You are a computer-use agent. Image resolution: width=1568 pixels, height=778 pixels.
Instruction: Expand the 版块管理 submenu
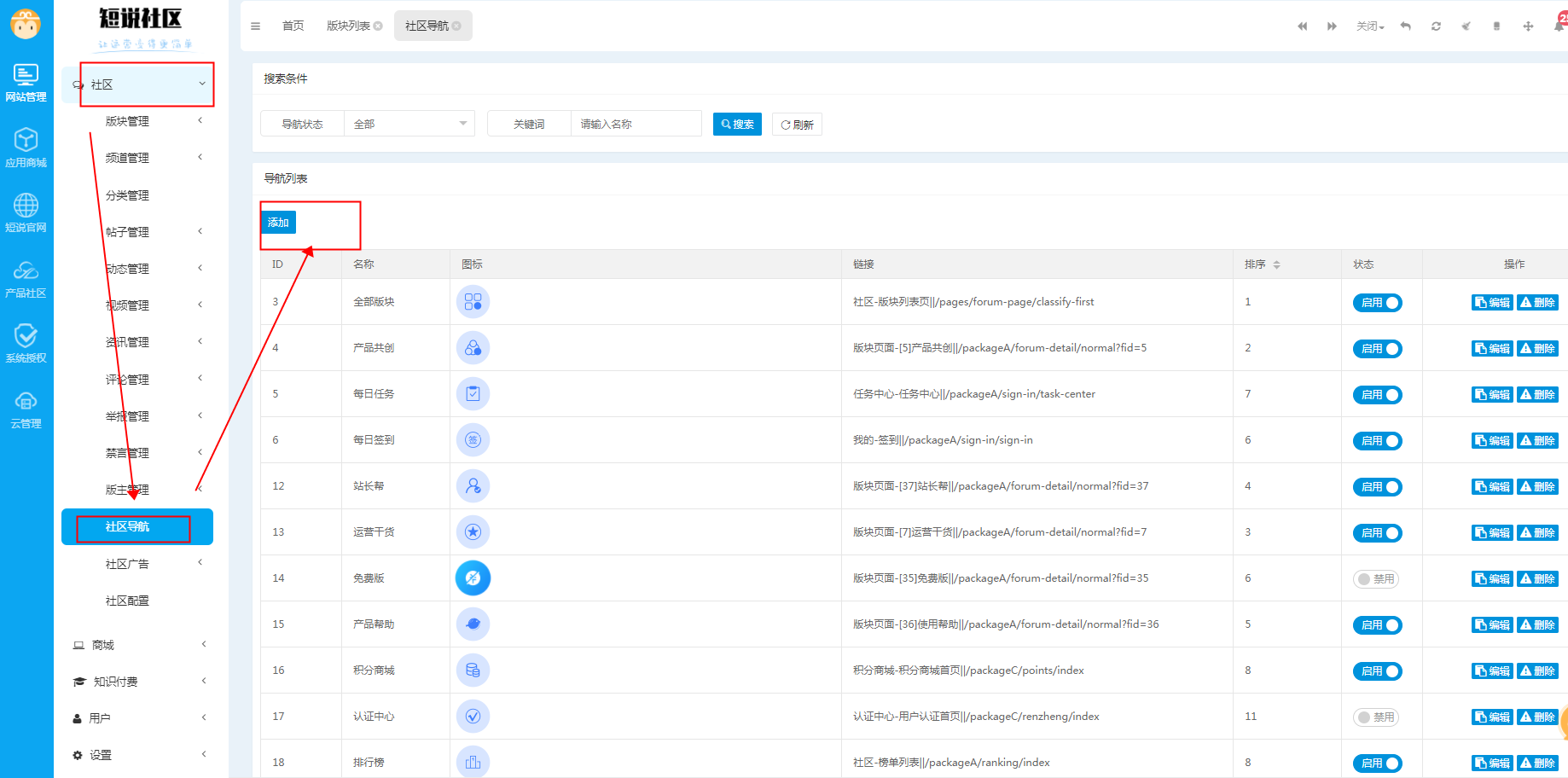tap(137, 121)
